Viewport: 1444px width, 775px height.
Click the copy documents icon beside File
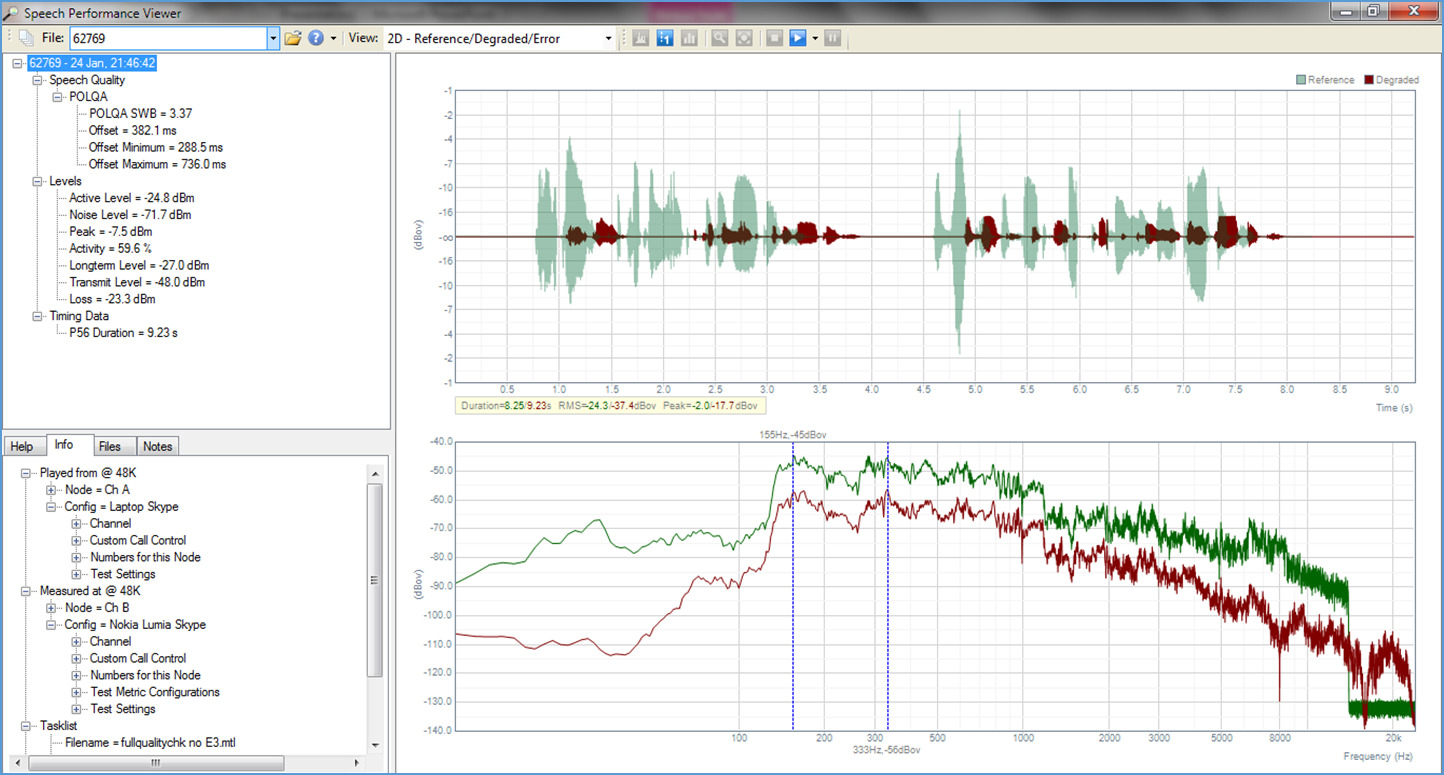click(x=26, y=38)
